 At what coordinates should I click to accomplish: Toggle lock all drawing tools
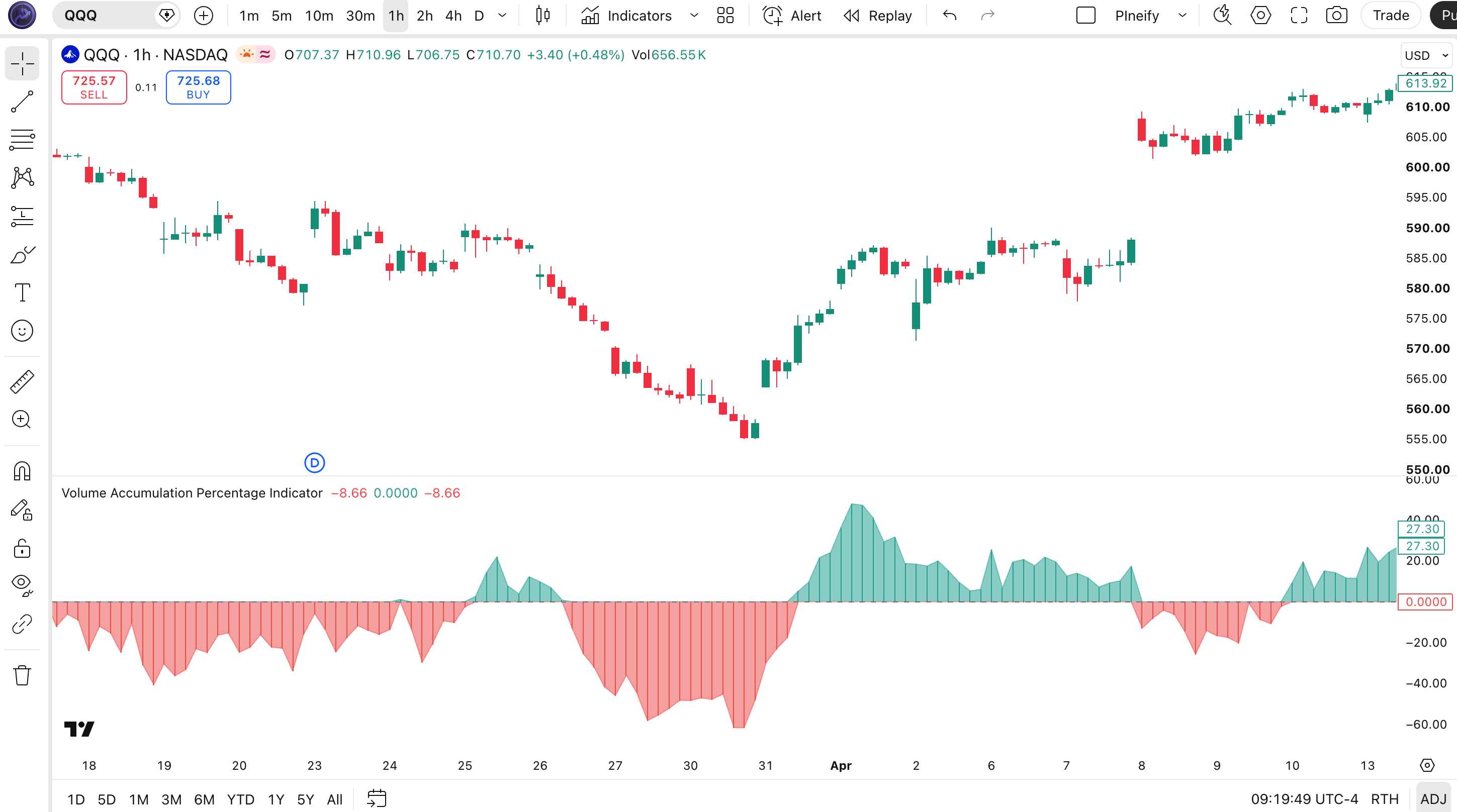(22, 548)
